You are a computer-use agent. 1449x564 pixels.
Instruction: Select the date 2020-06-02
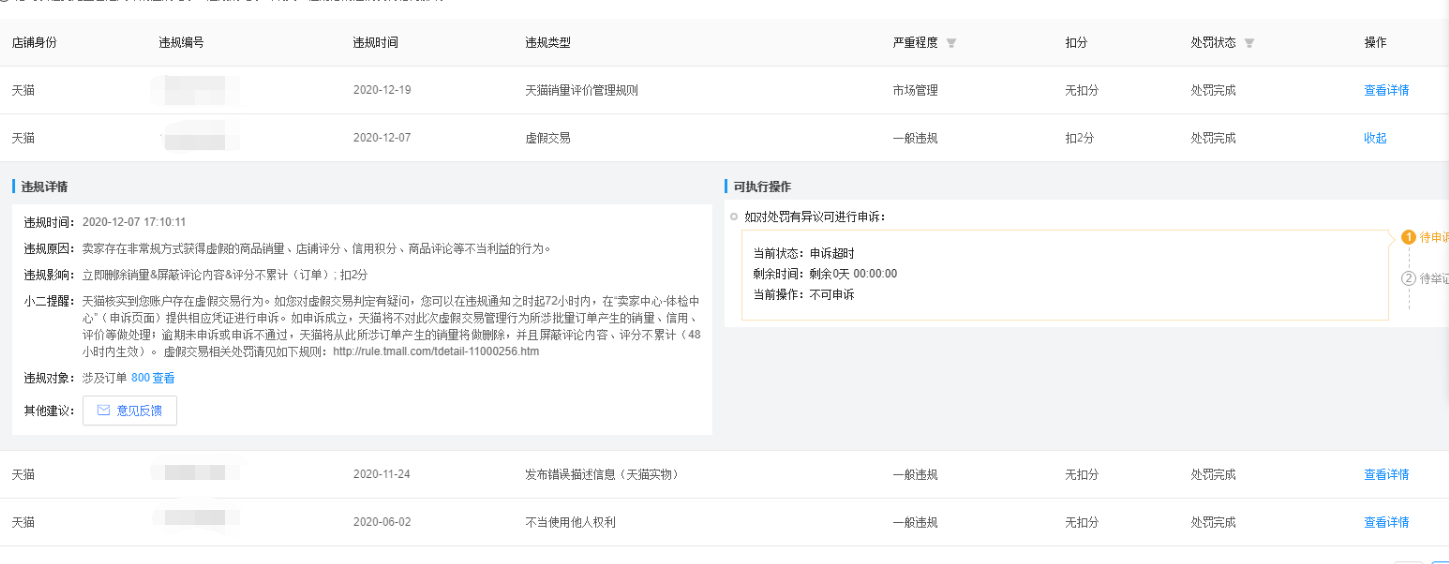click(382, 522)
